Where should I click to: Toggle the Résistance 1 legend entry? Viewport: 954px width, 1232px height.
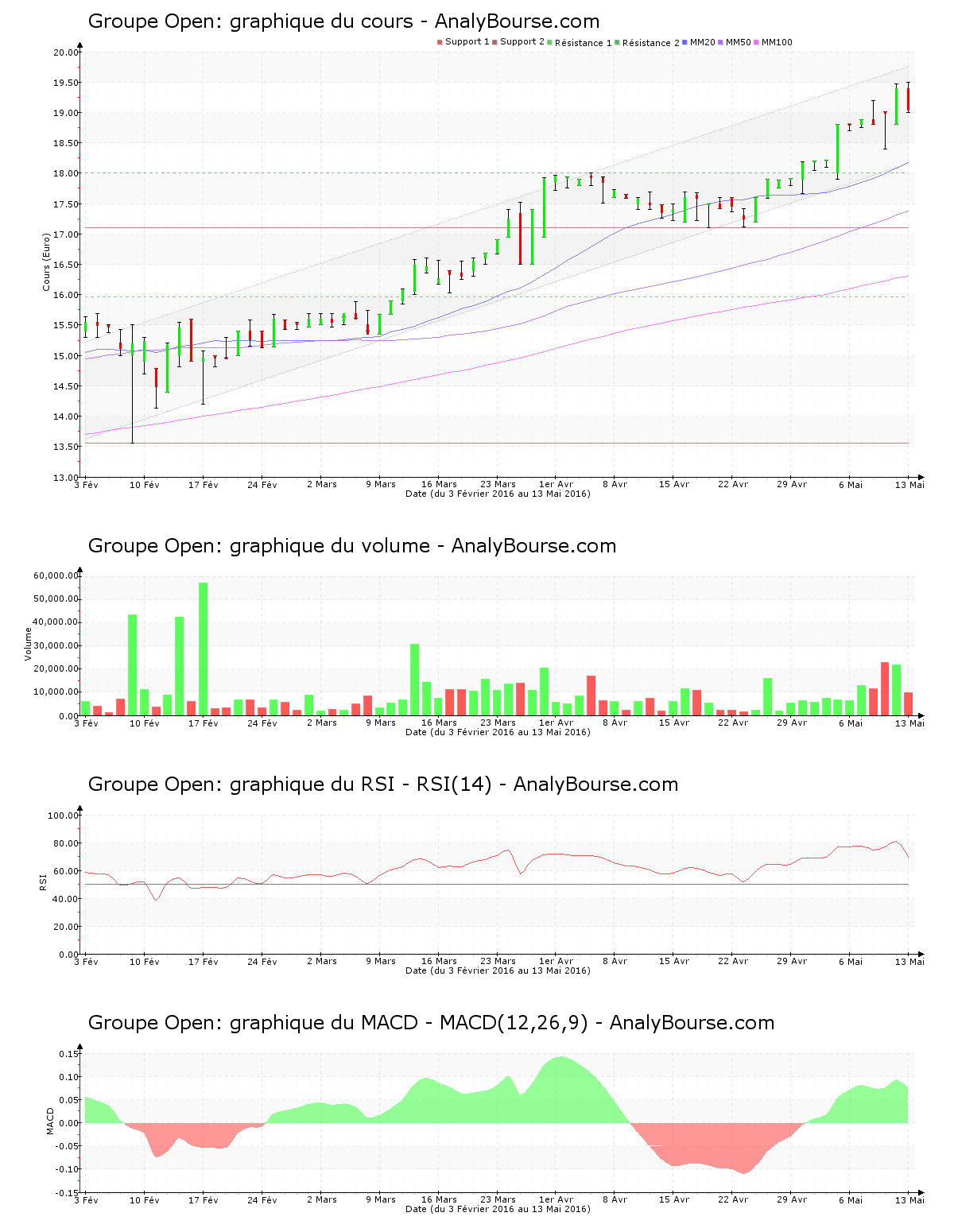[x=583, y=43]
